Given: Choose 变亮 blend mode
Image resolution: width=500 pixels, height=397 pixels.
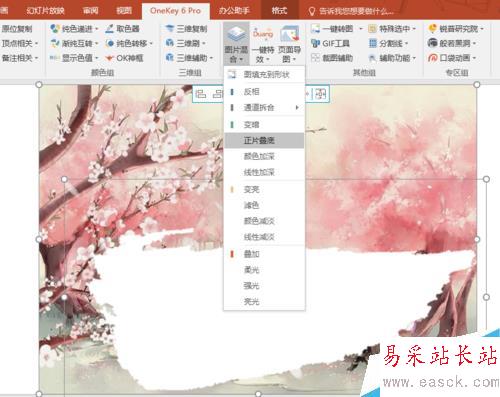Looking at the screenshot, I should (264, 189).
